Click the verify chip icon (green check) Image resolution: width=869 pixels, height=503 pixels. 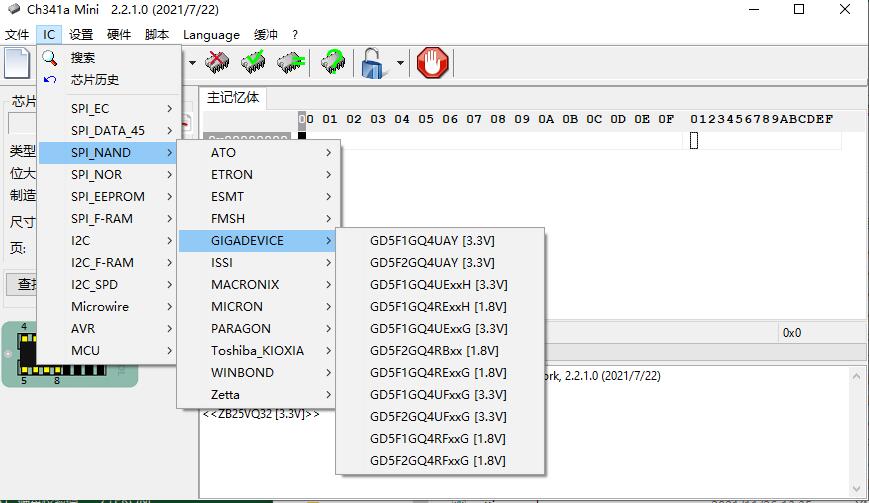[254, 63]
